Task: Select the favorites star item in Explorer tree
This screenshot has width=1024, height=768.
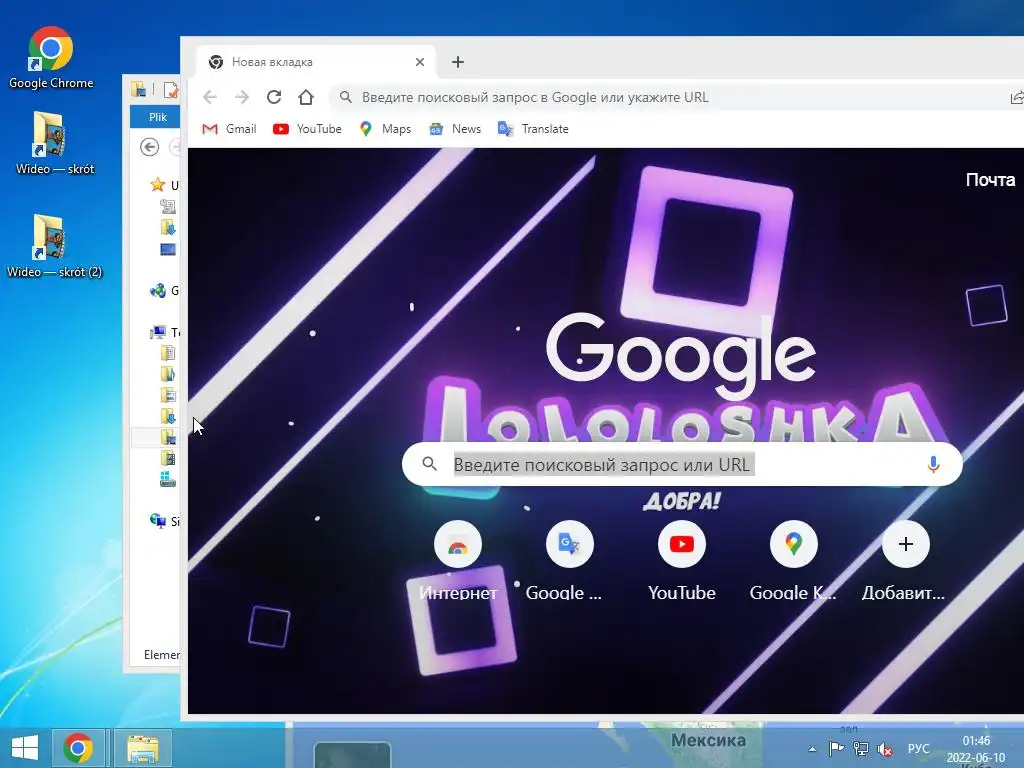Action: 157,185
